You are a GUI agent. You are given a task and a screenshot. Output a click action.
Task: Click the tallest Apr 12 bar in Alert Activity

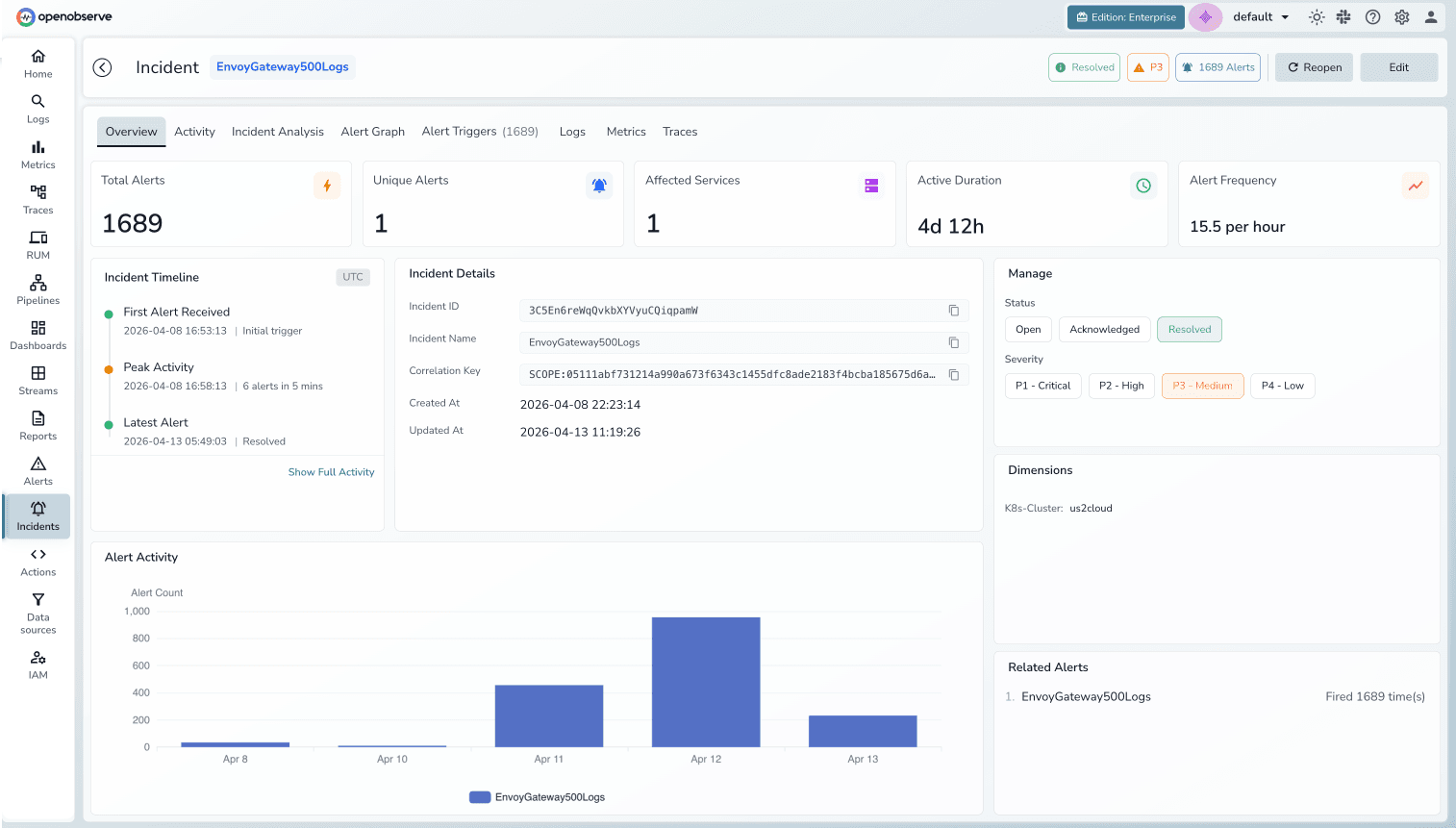[706, 680]
